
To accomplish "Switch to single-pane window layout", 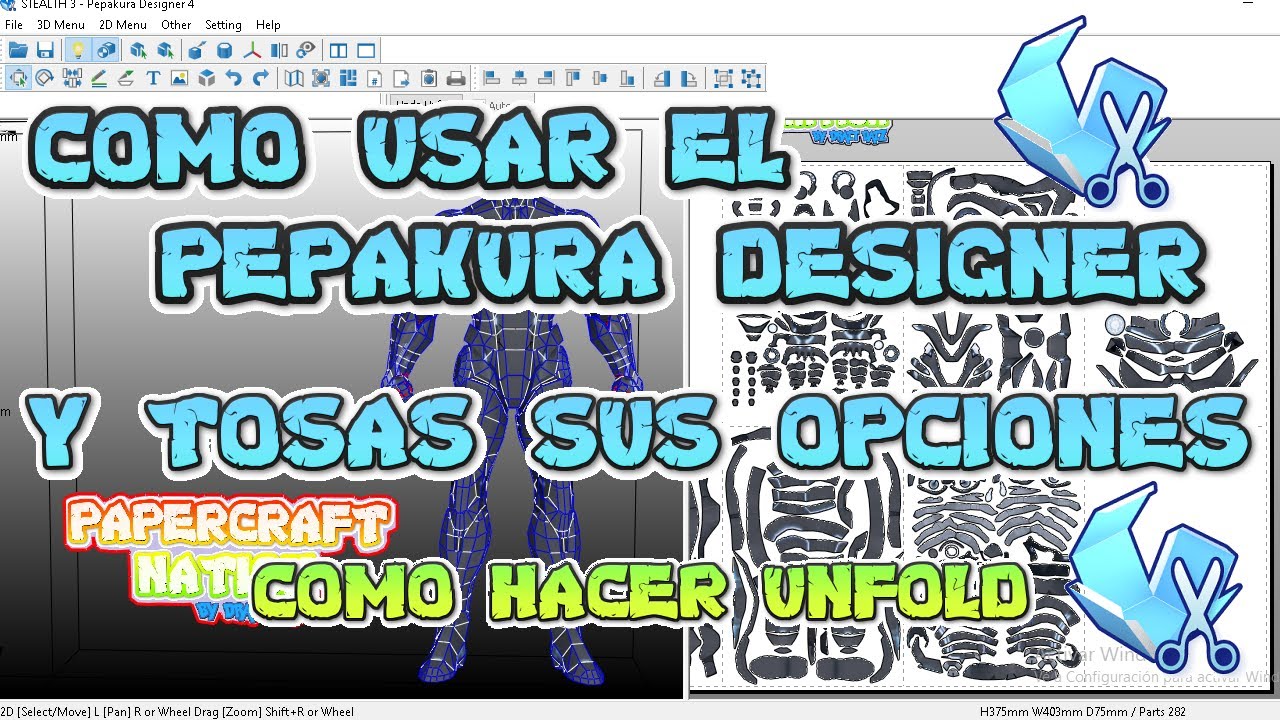I will point(366,50).
